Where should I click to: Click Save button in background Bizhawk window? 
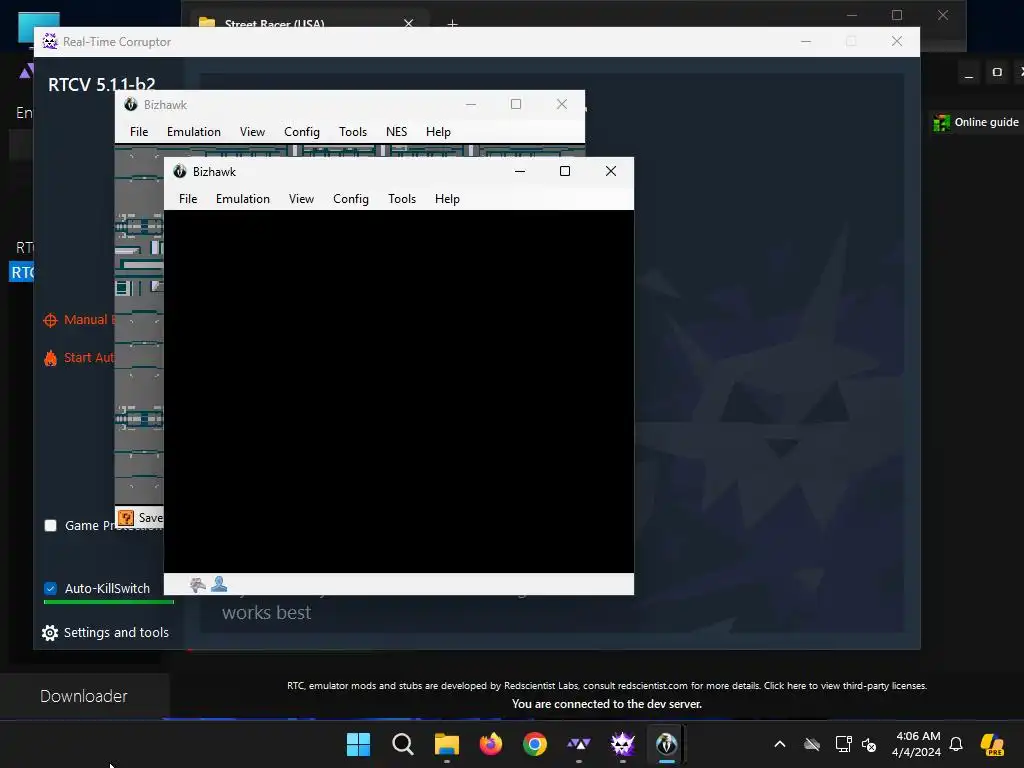tap(140, 518)
